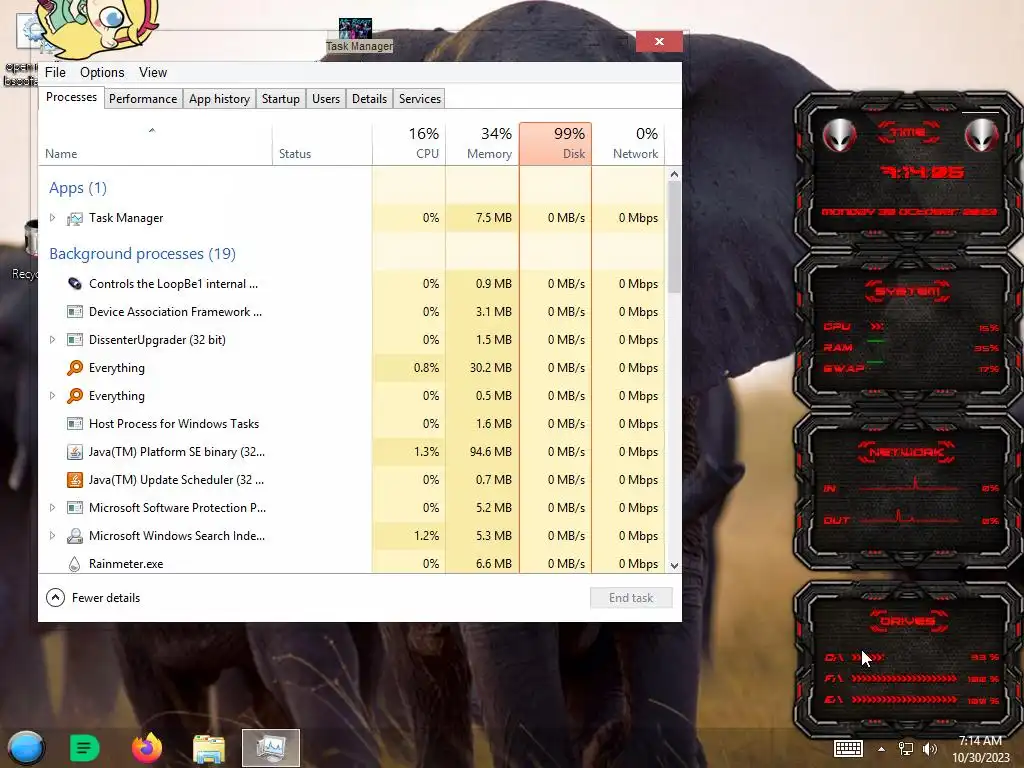Viewport: 1024px width, 768px height.
Task: Switch to the Details tab
Action: pos(370,99)
